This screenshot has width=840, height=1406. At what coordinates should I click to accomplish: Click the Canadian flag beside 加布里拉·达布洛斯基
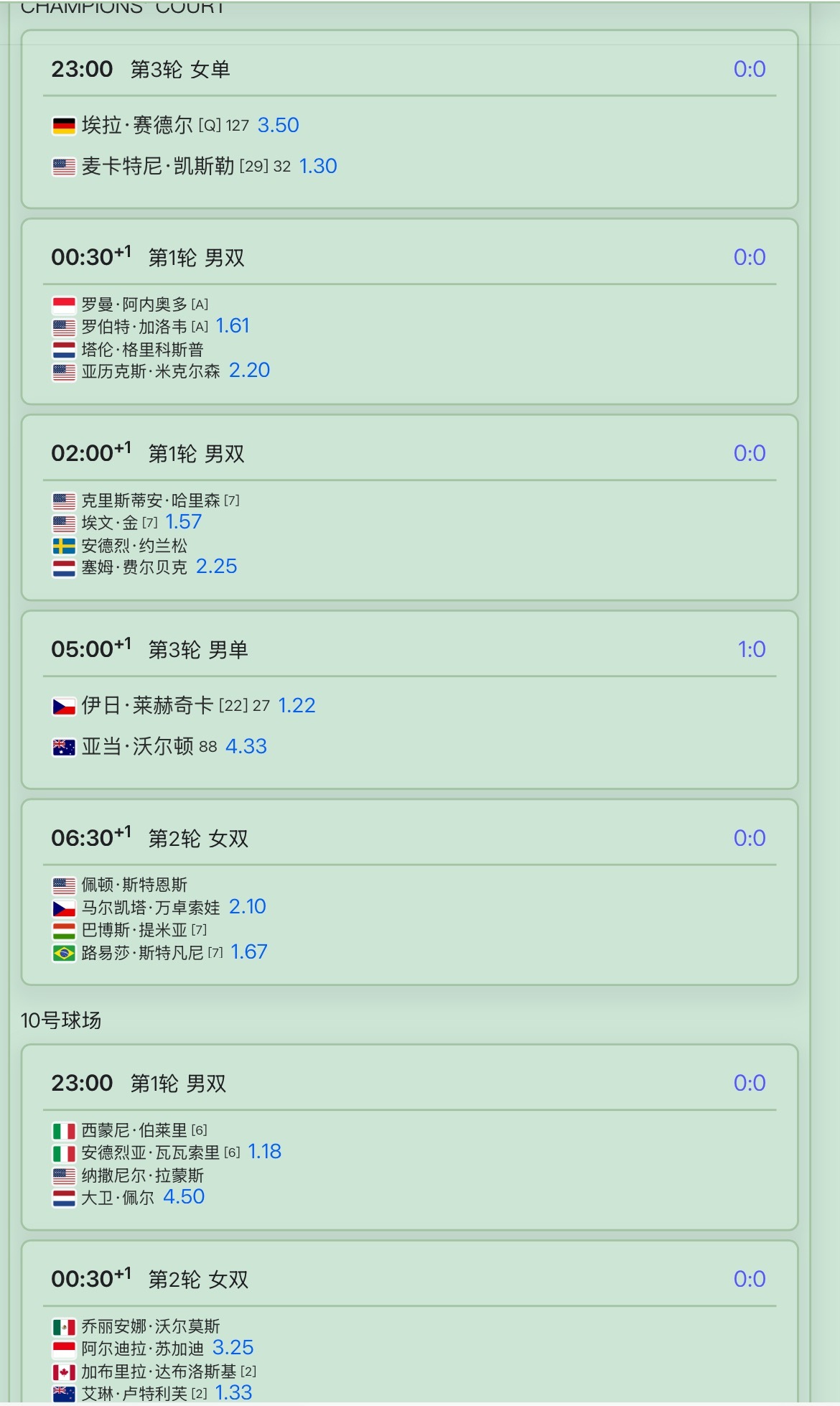[x=64, y=1372]
